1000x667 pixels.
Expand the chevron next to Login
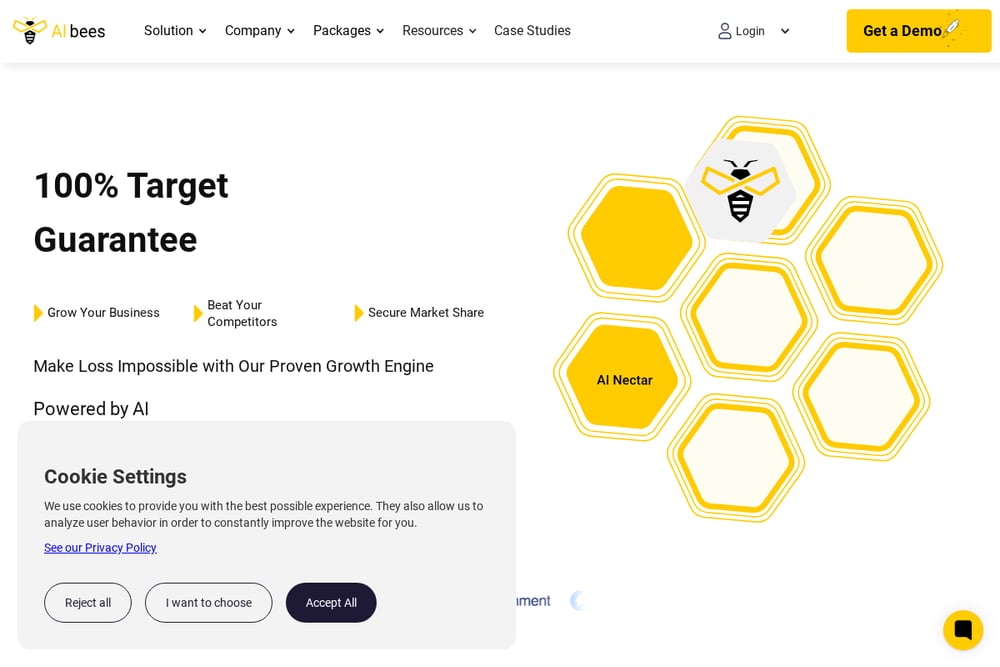[785, 31]
